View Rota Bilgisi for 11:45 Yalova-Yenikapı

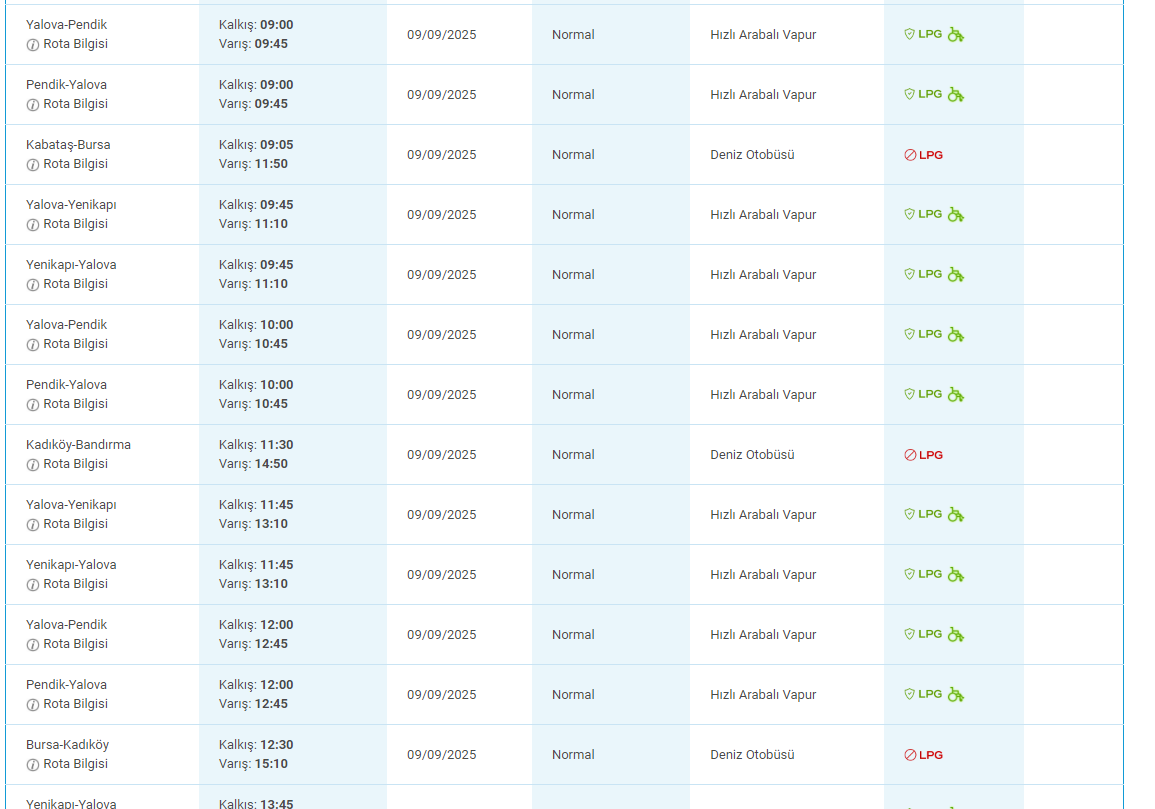(x=75, y=524)
